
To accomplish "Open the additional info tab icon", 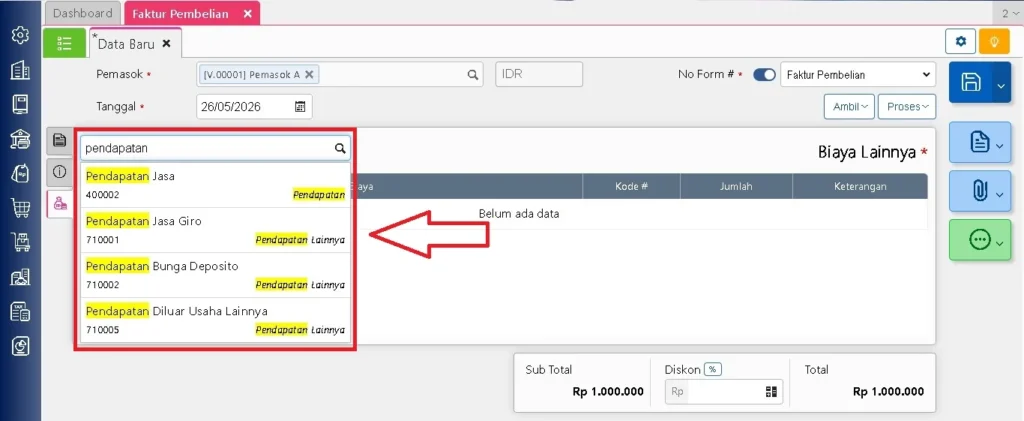I will (59, 172).
